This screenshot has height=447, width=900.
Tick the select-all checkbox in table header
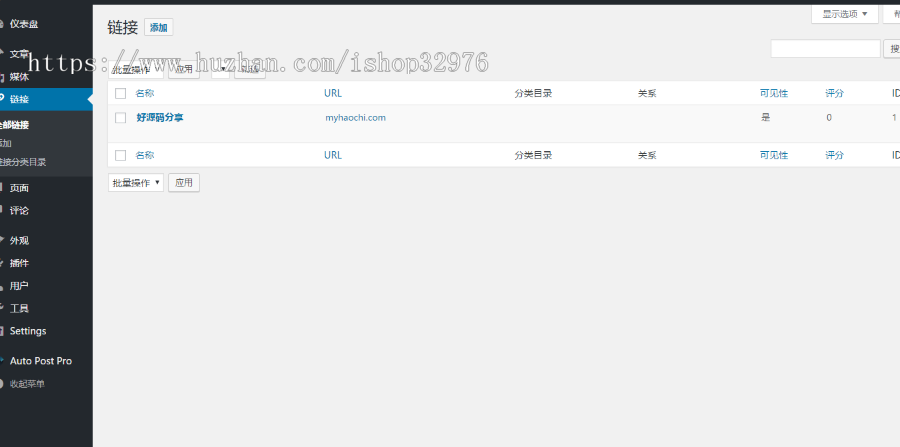tap(121, 94)
